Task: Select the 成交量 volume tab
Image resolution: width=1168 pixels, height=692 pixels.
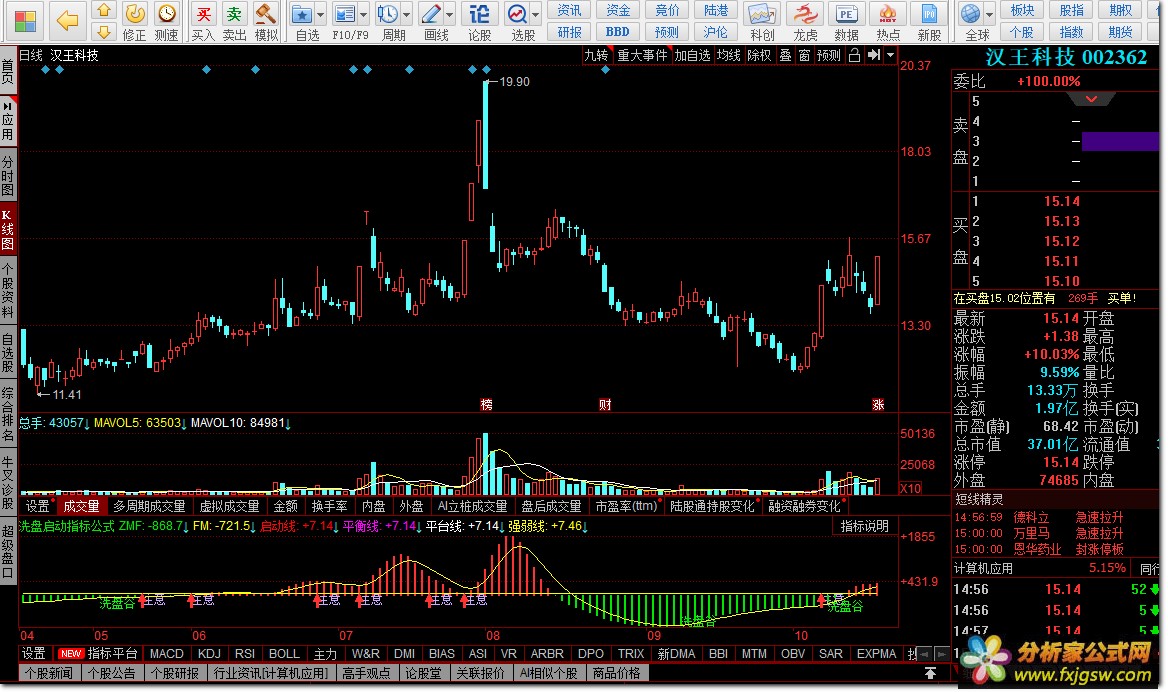Action: pyautogui.click(x=81, y=507)
